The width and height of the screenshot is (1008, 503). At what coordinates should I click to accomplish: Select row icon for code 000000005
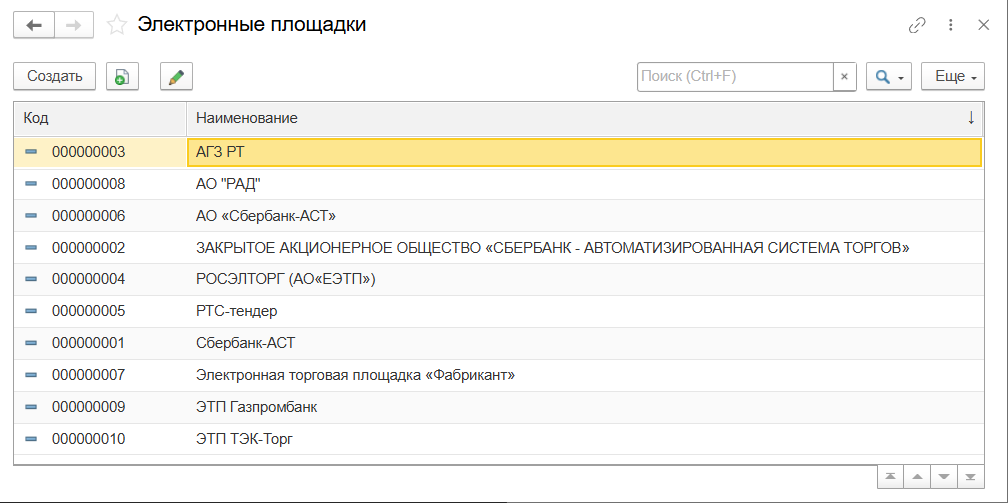point(31,311)
